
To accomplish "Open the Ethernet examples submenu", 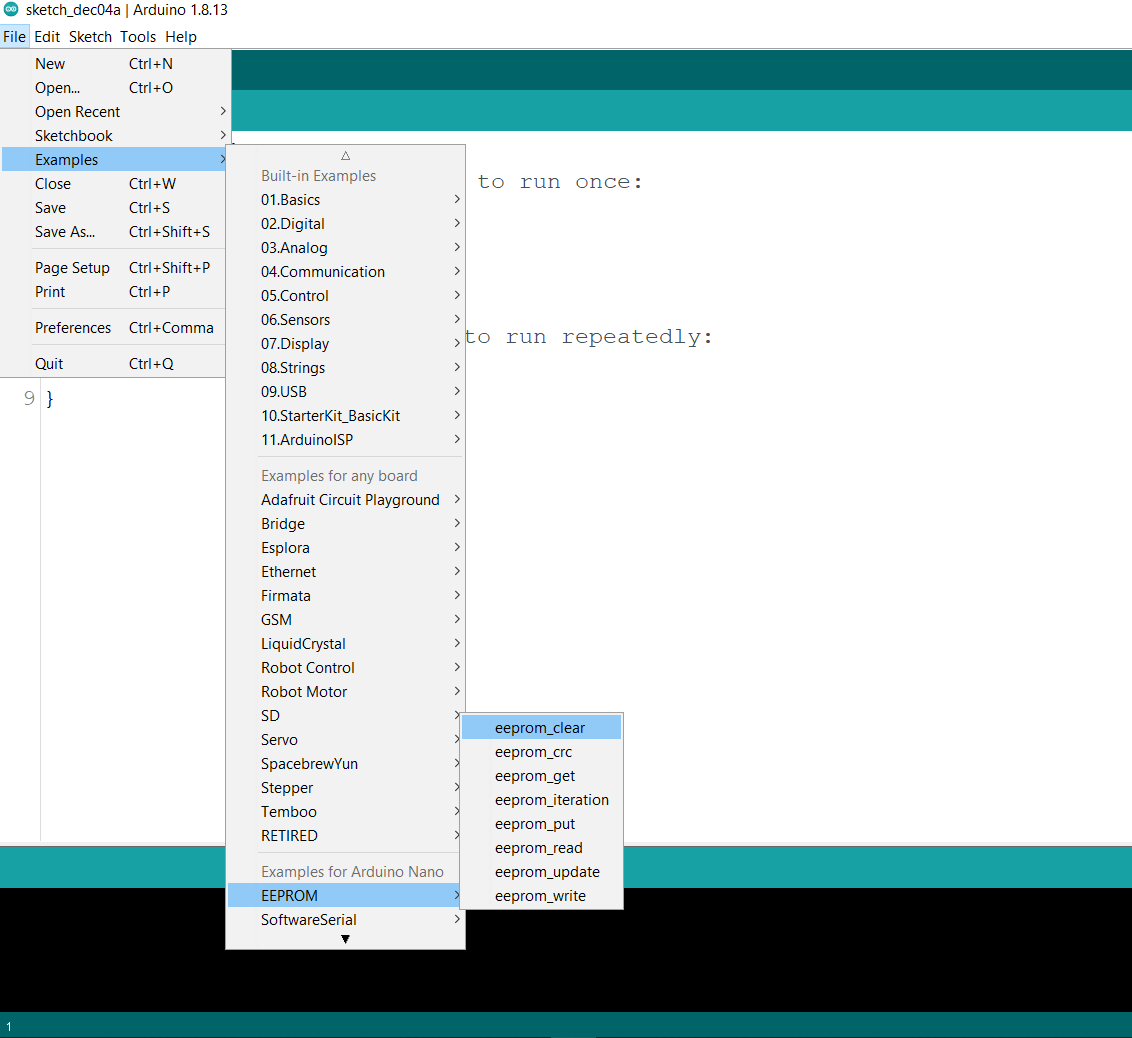I will pos(345,572).
